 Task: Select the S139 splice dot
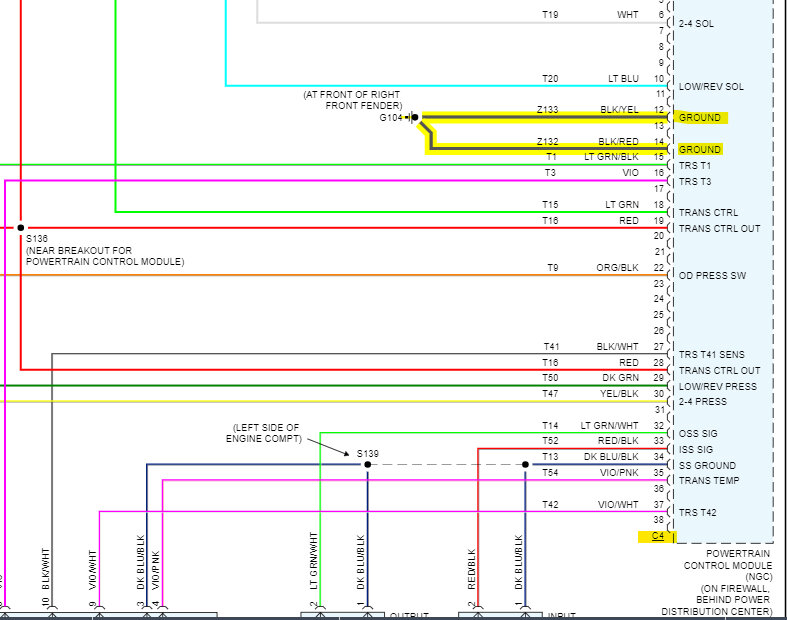[x=367, y=464]
